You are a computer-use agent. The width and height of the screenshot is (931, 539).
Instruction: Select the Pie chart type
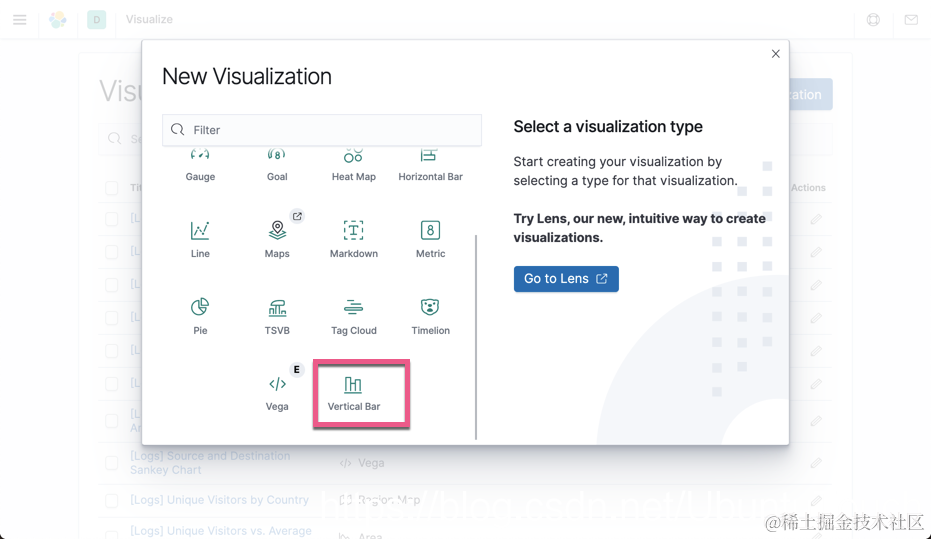(200, 315)
